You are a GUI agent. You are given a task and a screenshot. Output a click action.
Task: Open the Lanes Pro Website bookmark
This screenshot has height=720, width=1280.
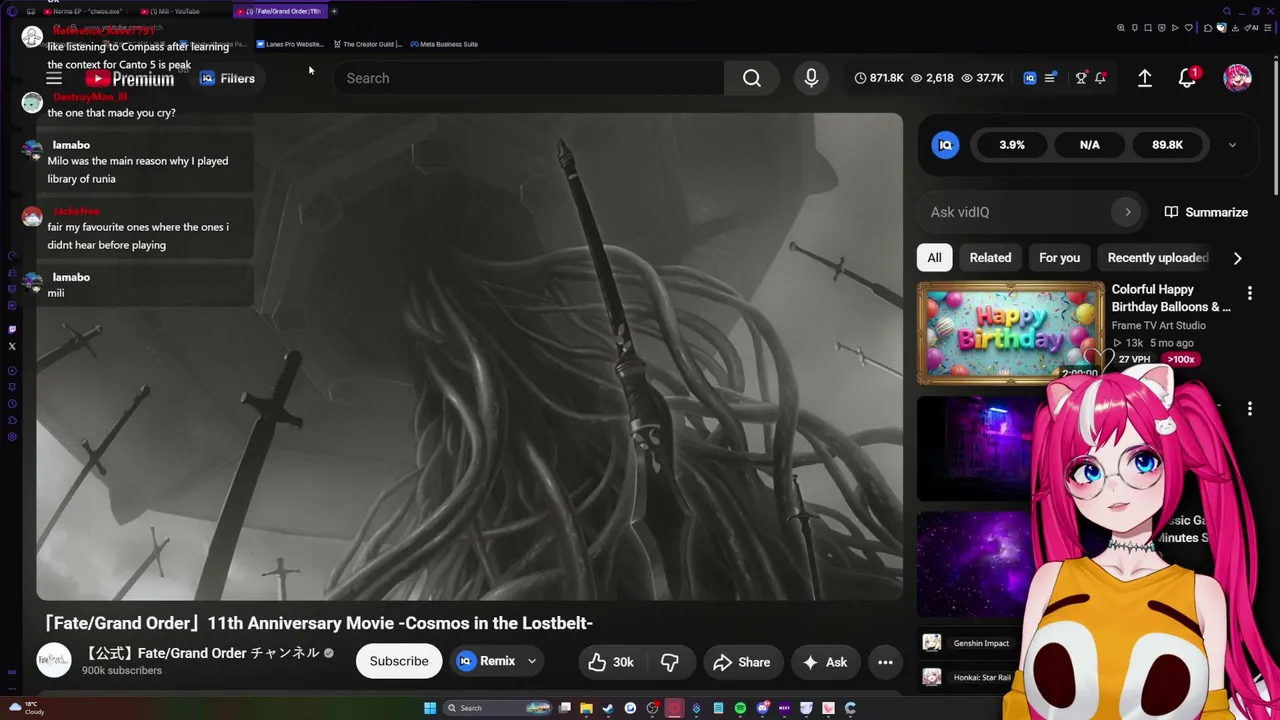click(x=290, y=44)
